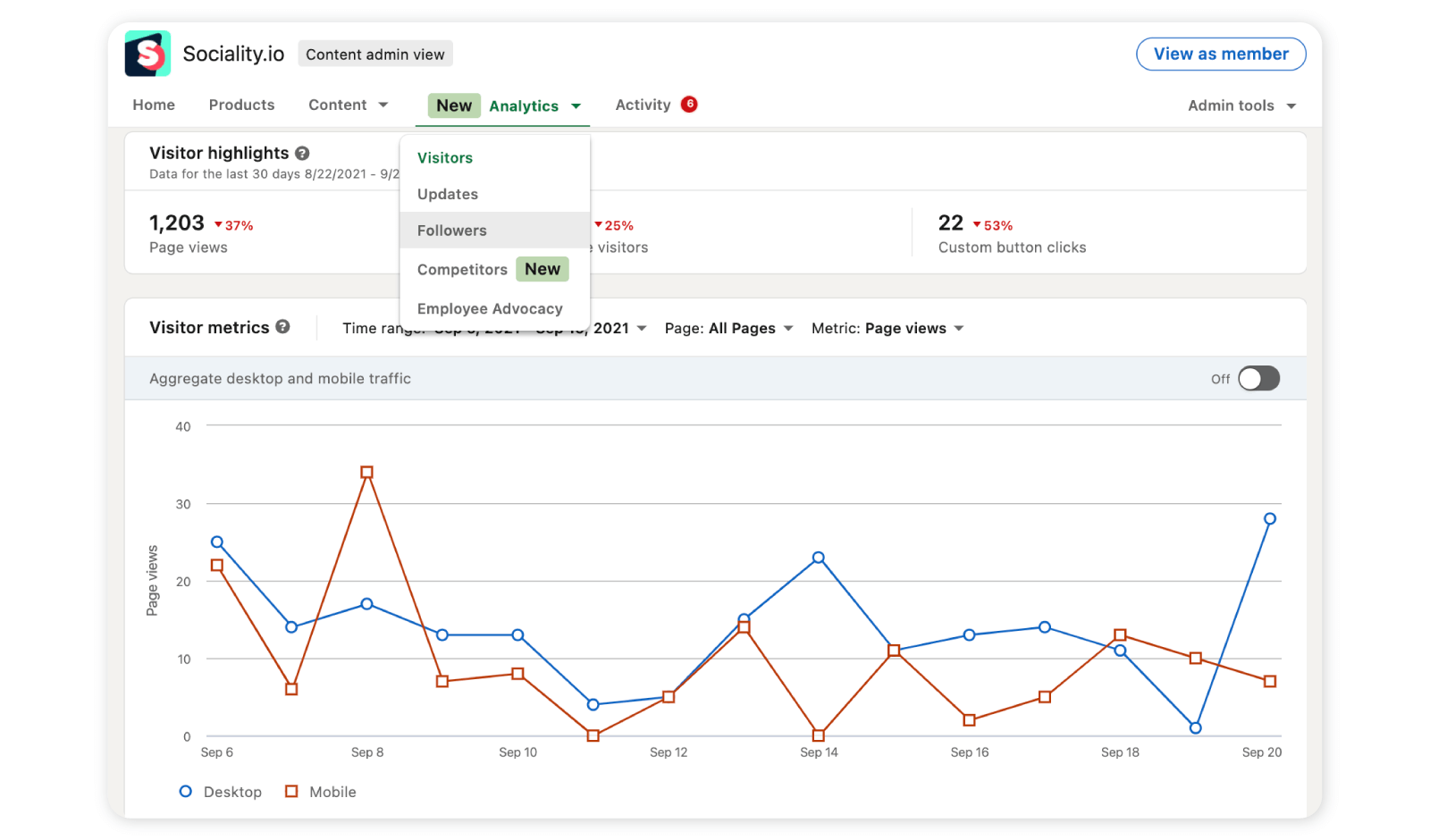Click the New badge next to Analytics
1430x840 pixels.
coord(454,105)
